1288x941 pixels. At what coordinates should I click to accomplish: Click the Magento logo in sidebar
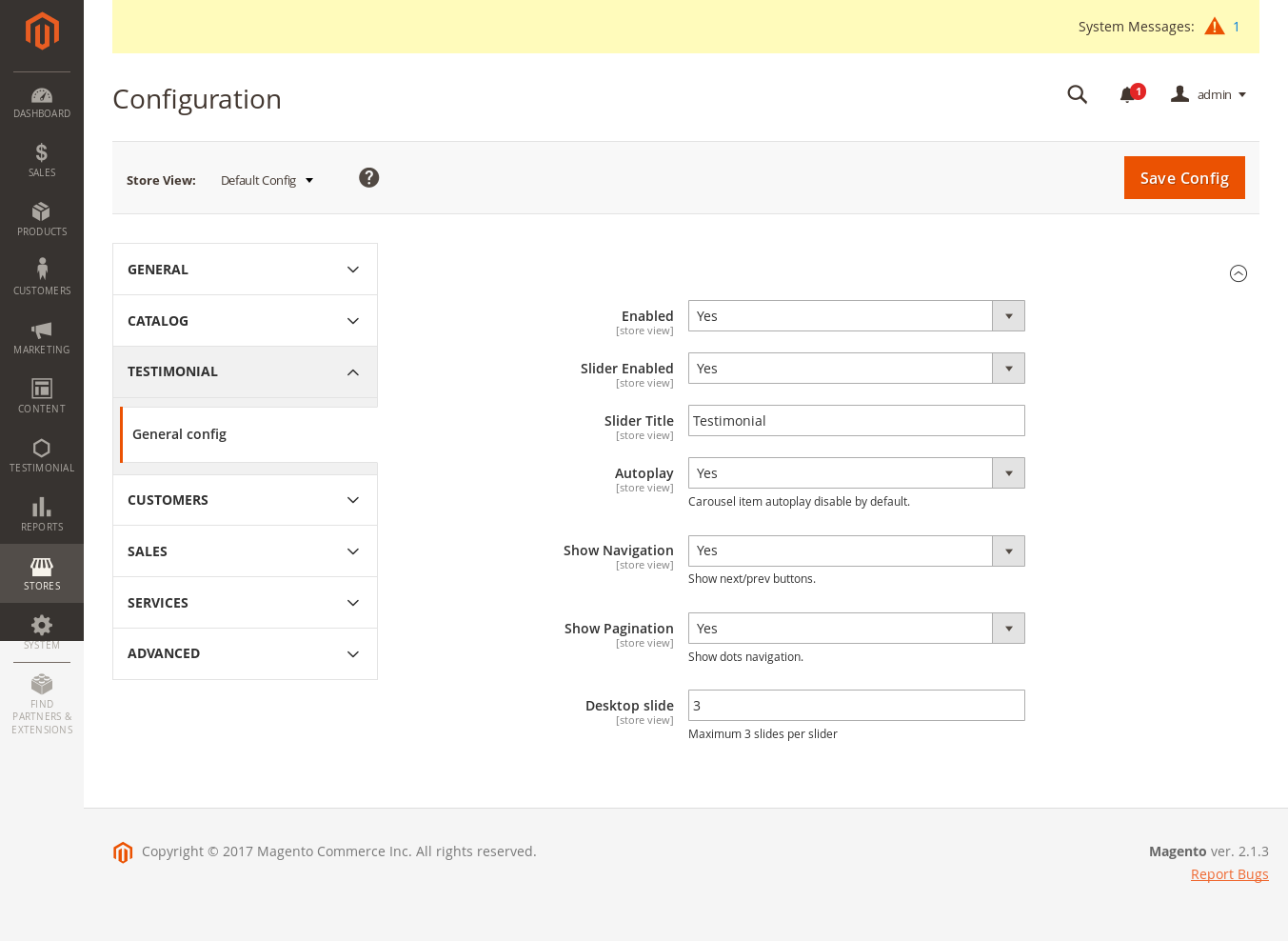click(42, 30)
